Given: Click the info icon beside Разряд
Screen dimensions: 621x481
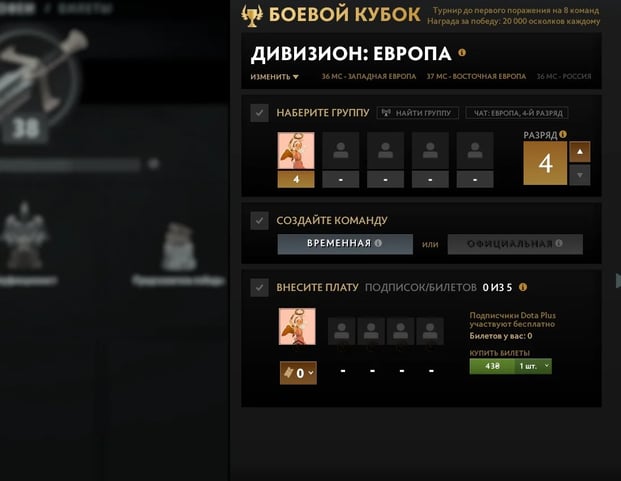Looking at the screenshot, I should [563, 135].
